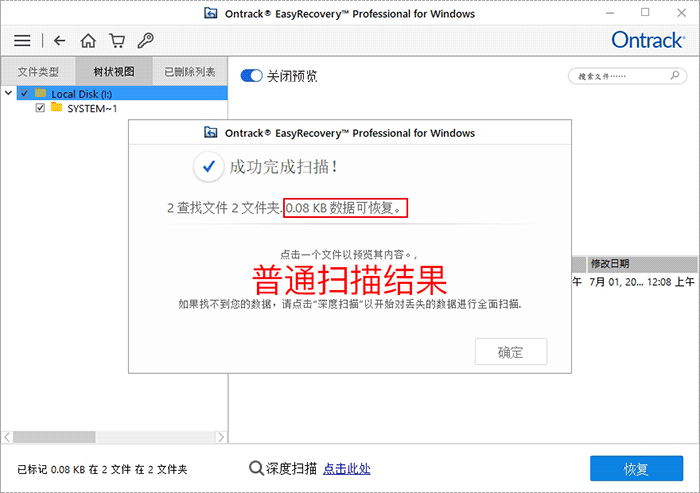This screenshot has height=493, width=700.
Task: Click the SYSTEM~1 folder icon
Action: coord(56,107)
